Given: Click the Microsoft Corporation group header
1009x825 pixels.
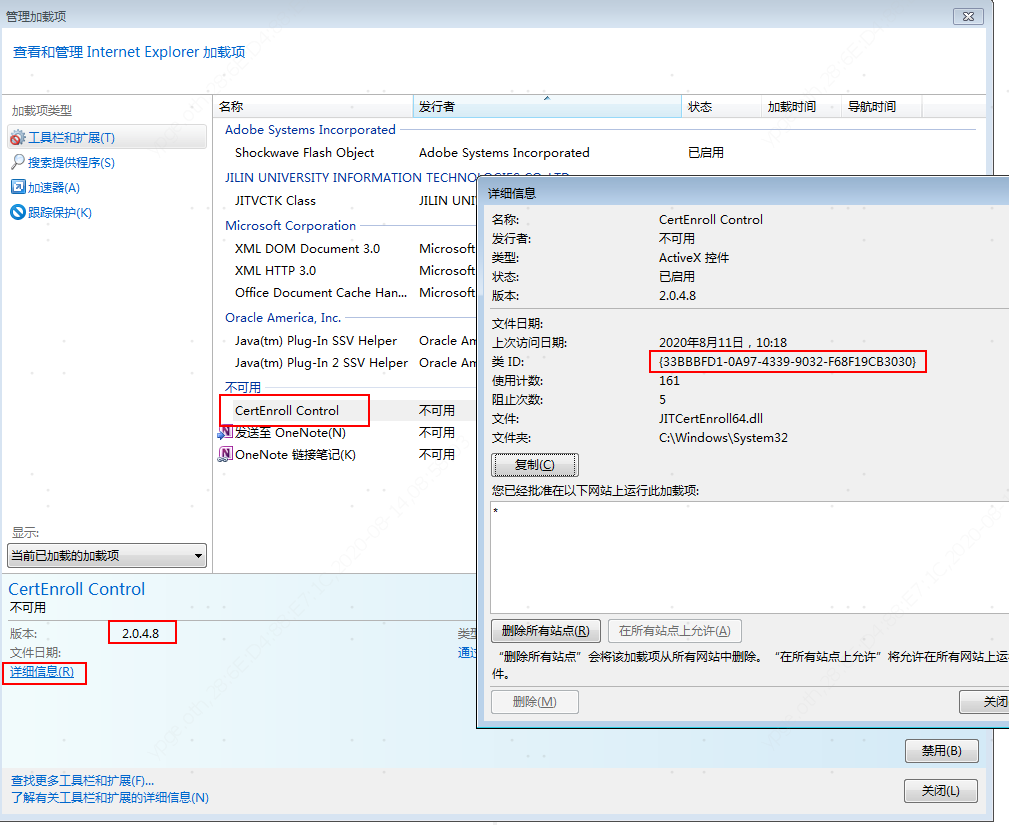Looking at the screenshot, I should click(x=290, y=225).
